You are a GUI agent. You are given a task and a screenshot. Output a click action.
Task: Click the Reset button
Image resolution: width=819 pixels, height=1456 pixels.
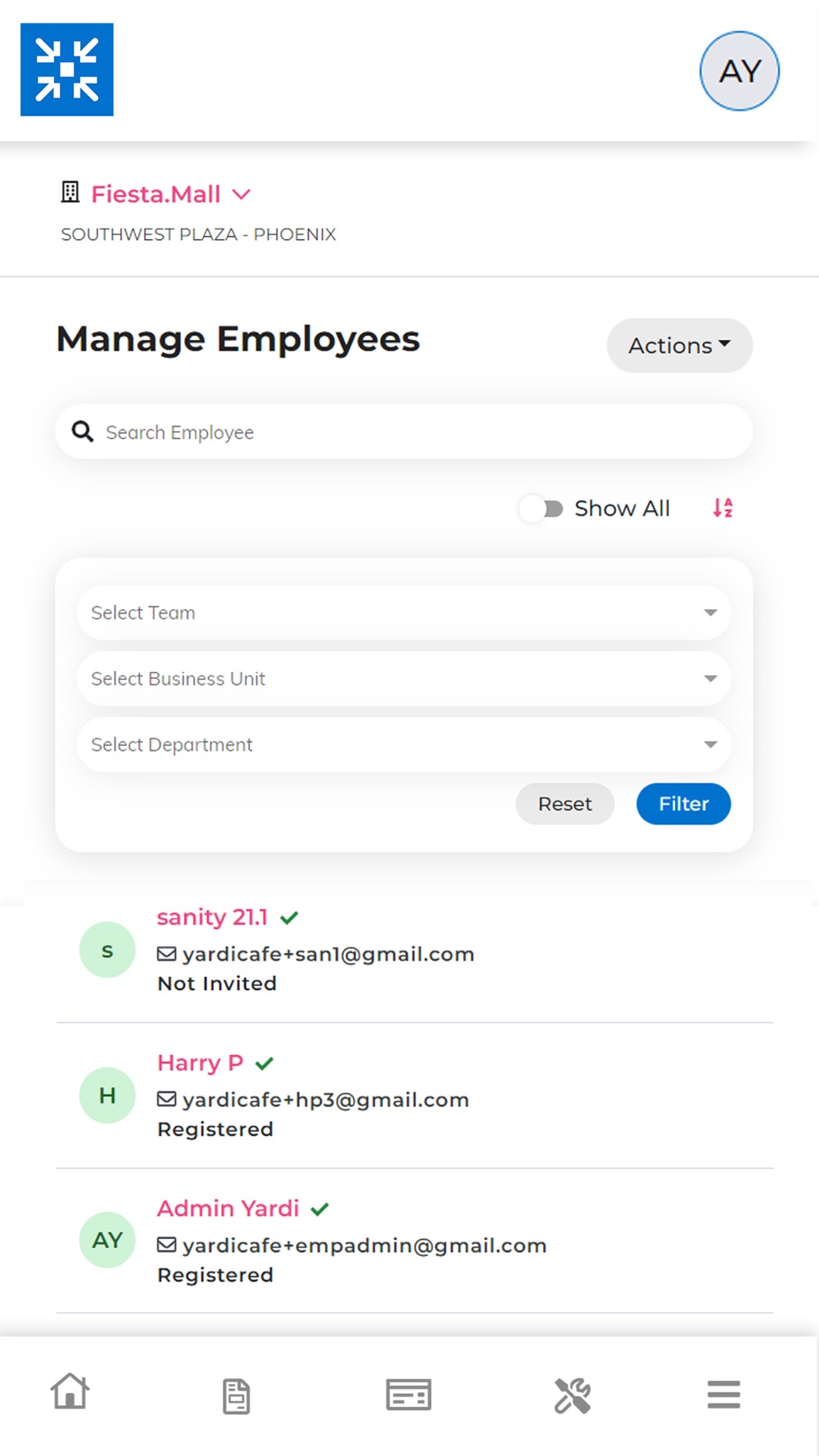565,804
